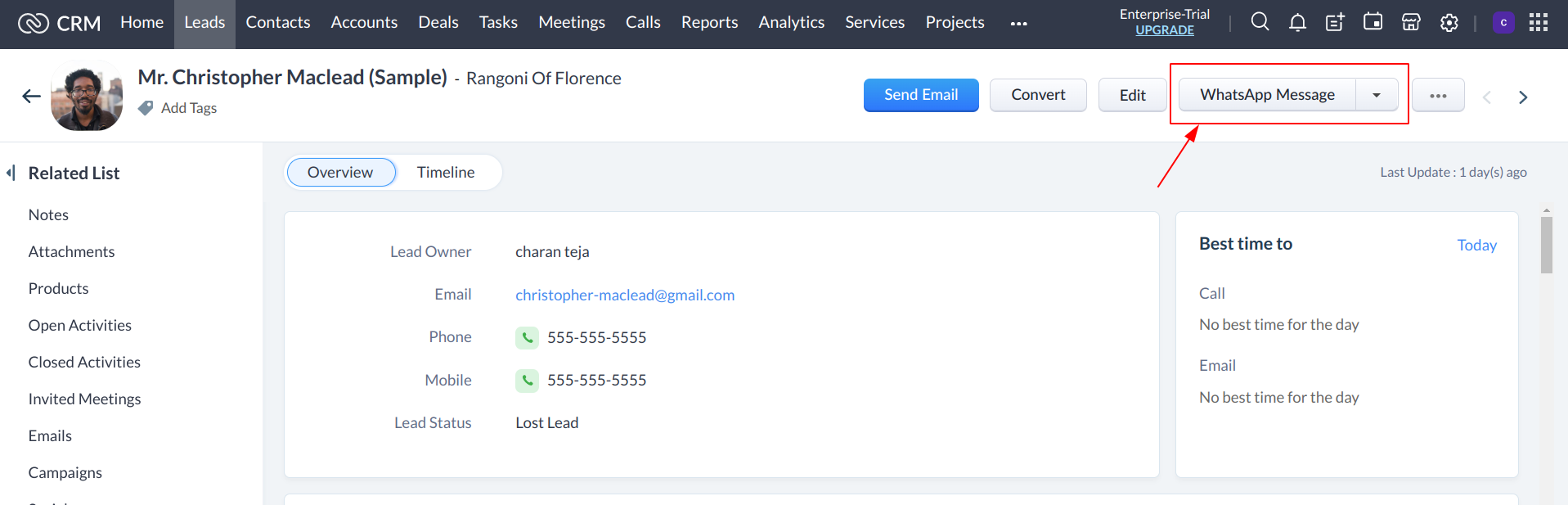Open the user profile avatar
1568x505 pixels.
click(x=1503, y=23)
